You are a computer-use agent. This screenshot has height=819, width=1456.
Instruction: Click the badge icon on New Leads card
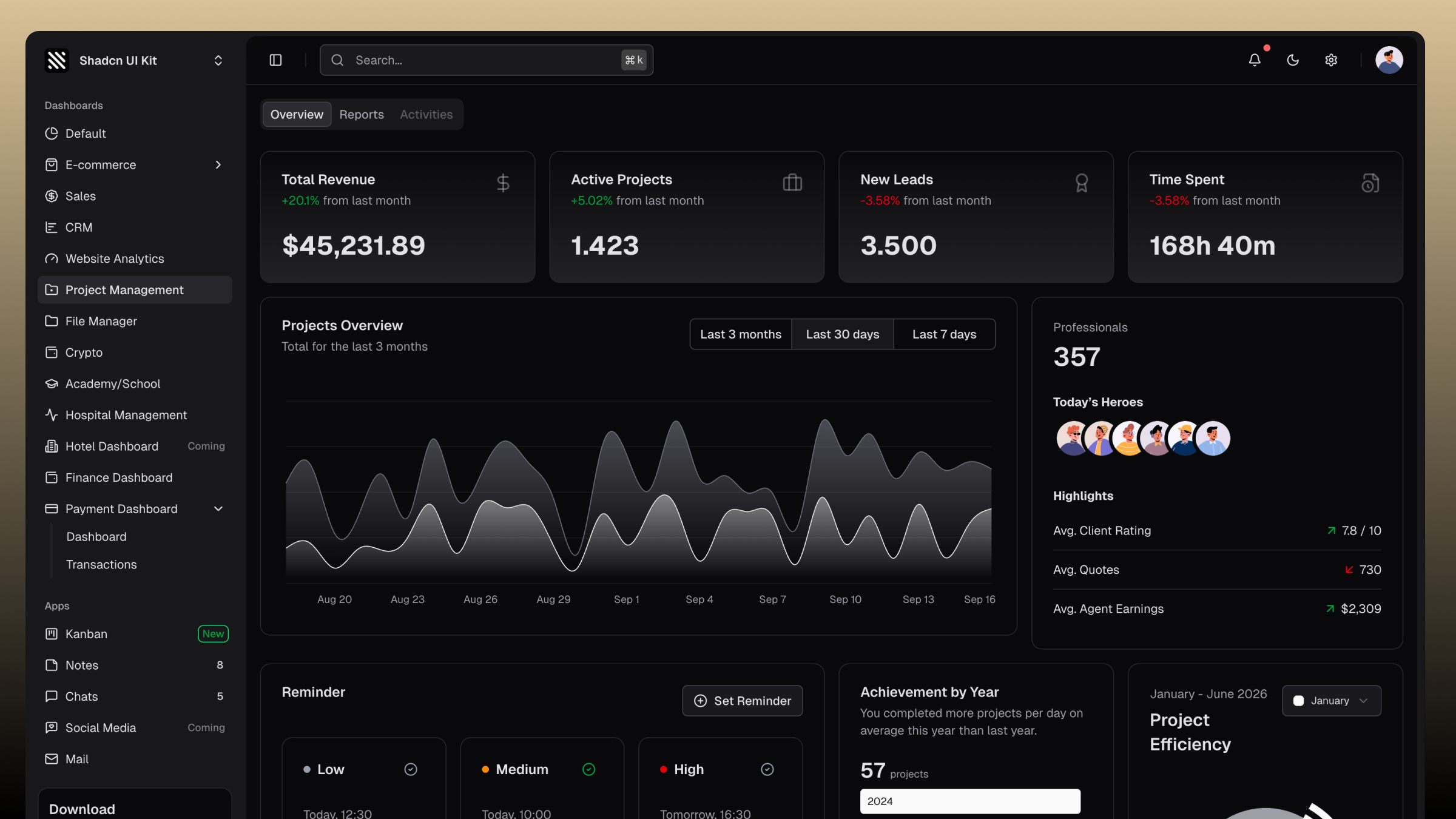1082,182
